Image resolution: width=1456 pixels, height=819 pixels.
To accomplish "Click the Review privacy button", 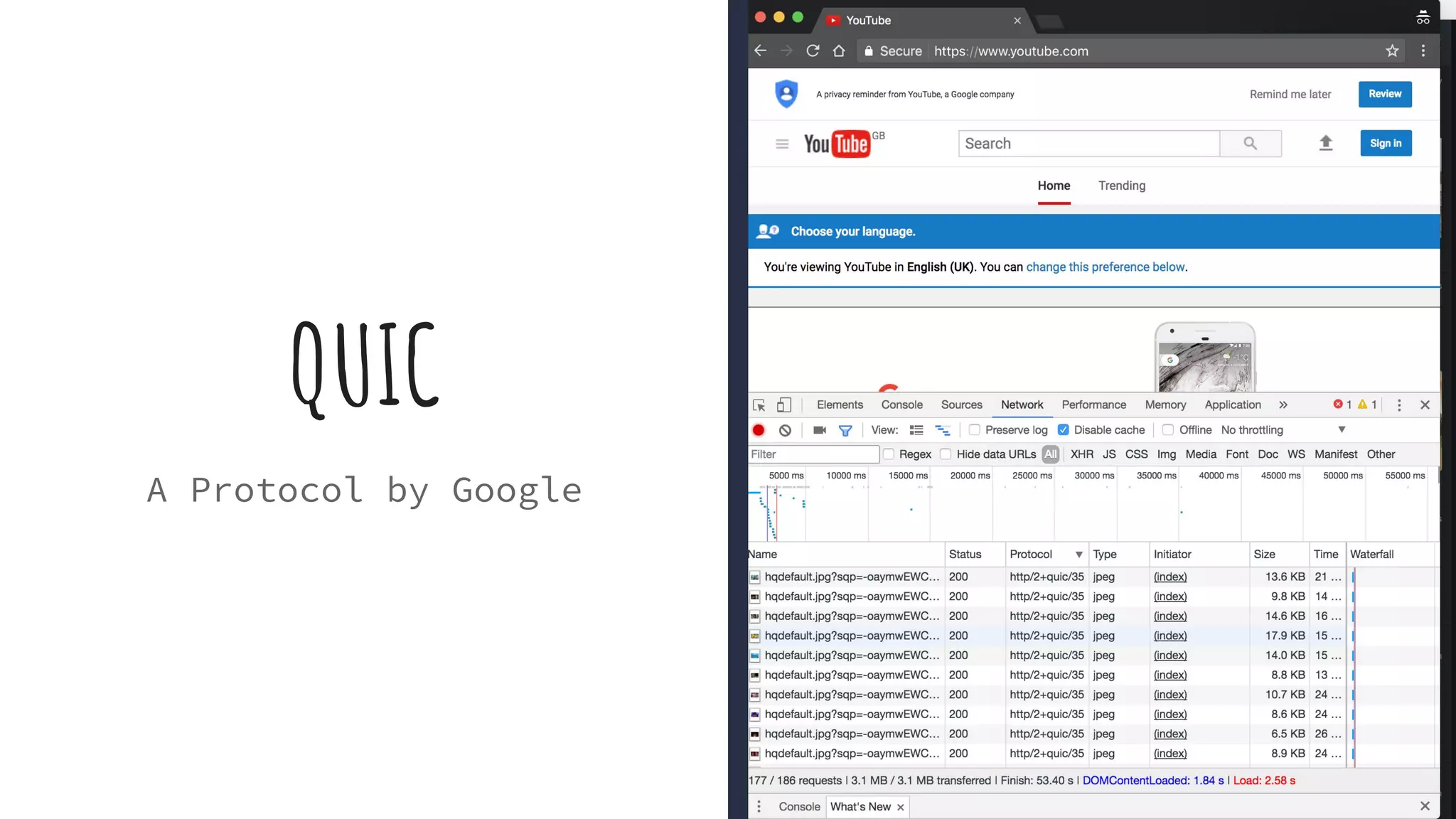I will tap(1385, 94).
